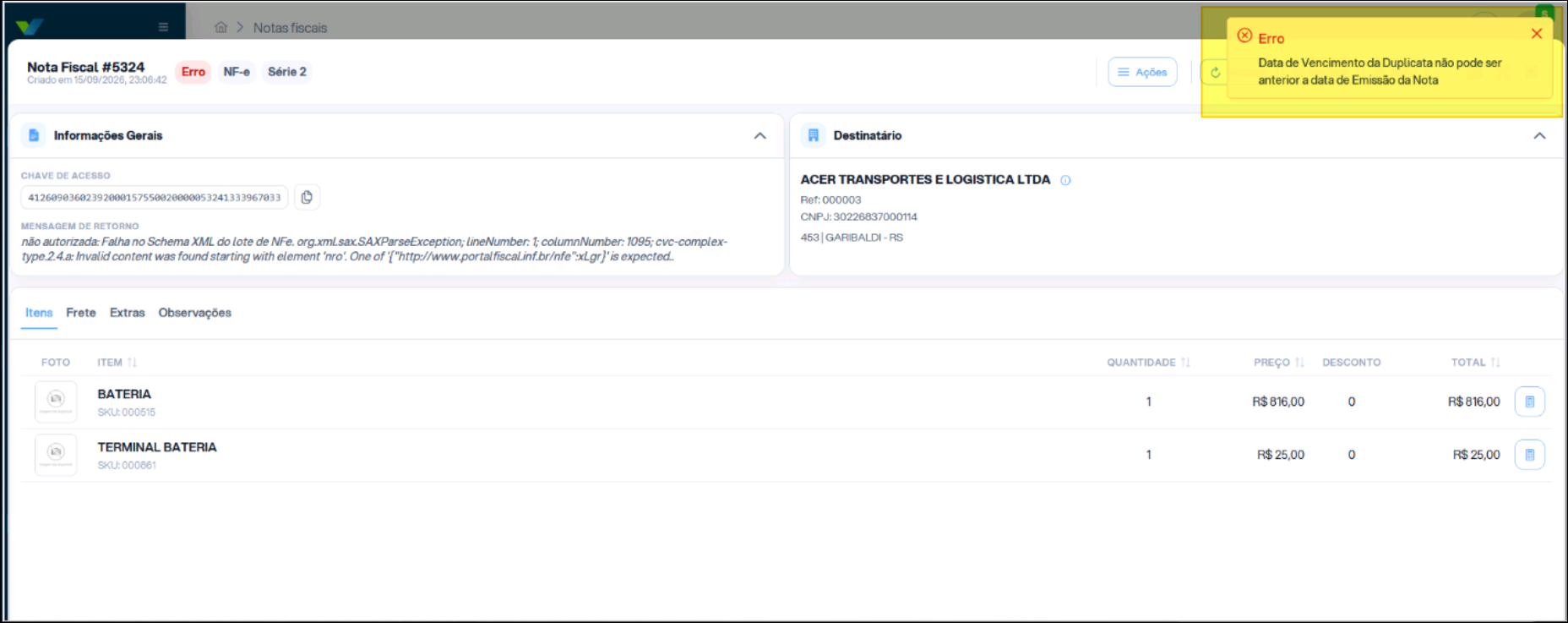Open the Ações button menu

[1142, 73]
